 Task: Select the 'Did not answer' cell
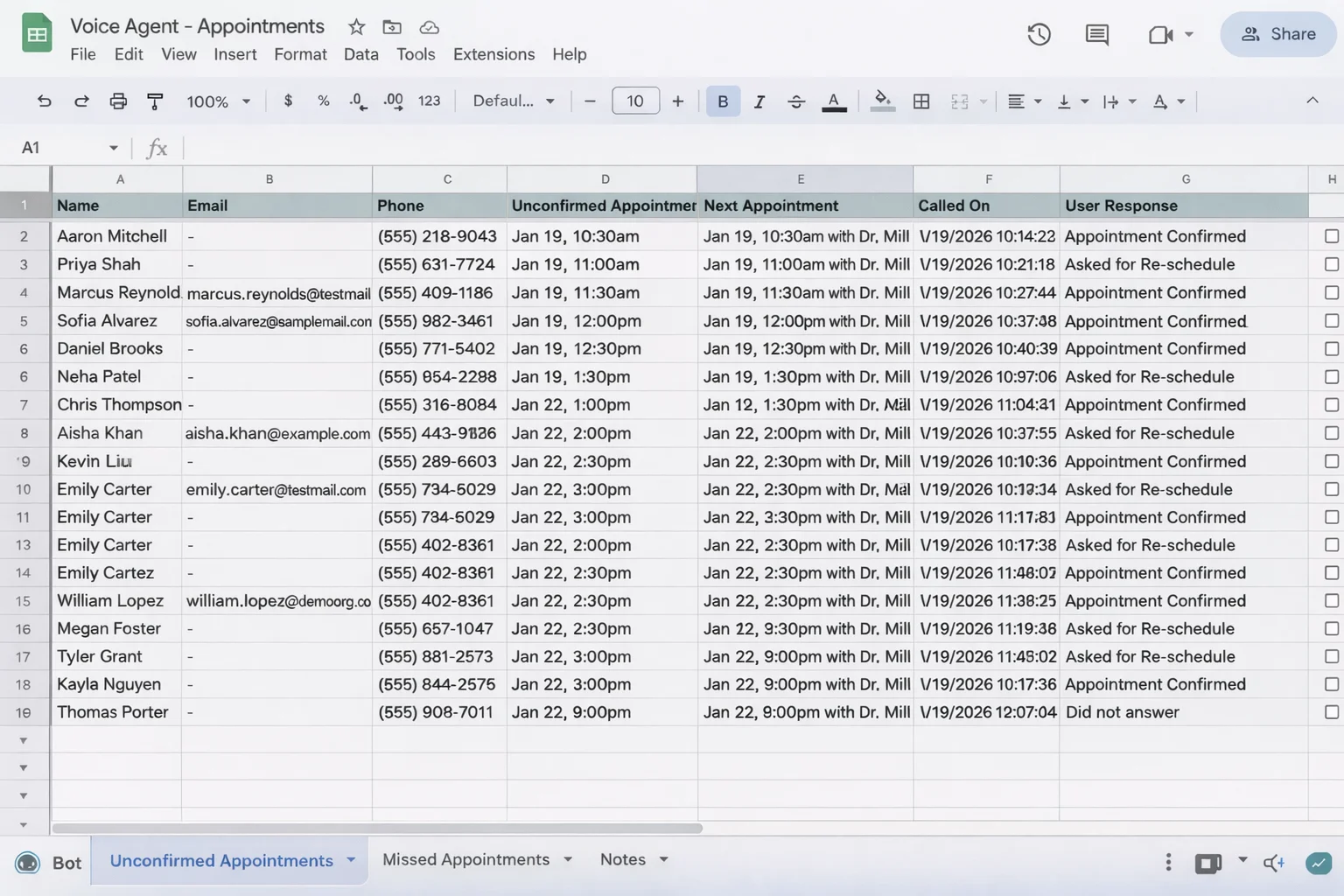pyautogui.click(x=1183, y=712)
